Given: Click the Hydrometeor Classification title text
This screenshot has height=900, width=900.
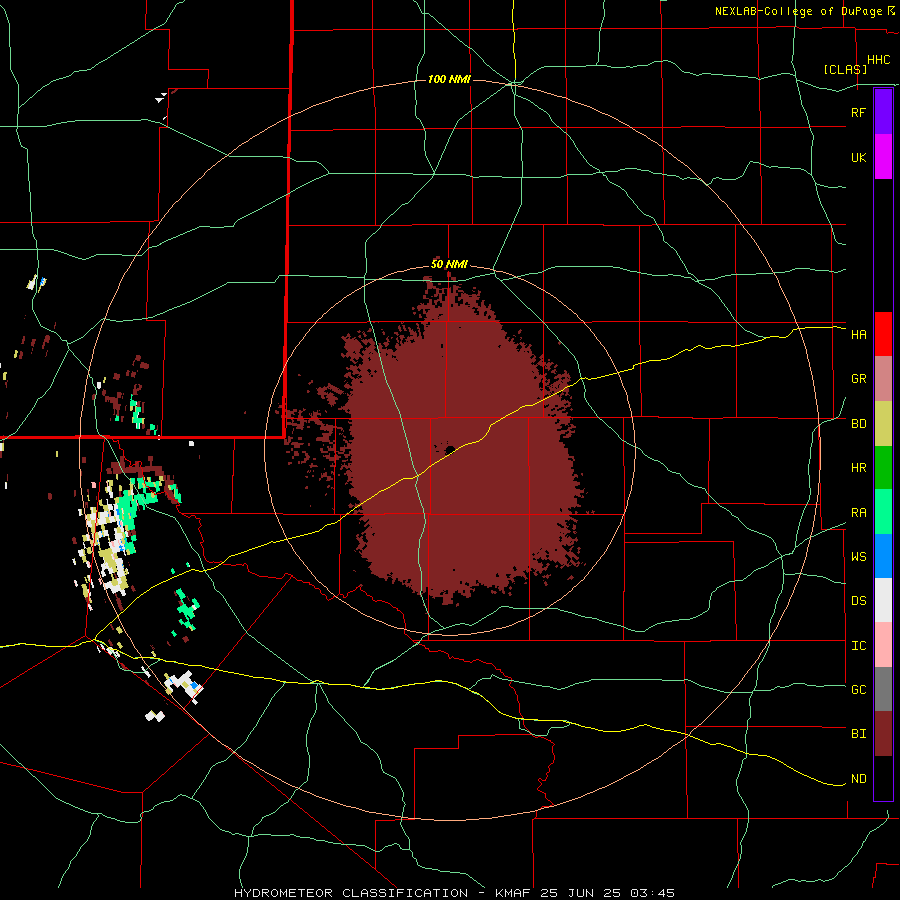Looking at the screenshot, I should pyautogui.click(x=351, y=893).
